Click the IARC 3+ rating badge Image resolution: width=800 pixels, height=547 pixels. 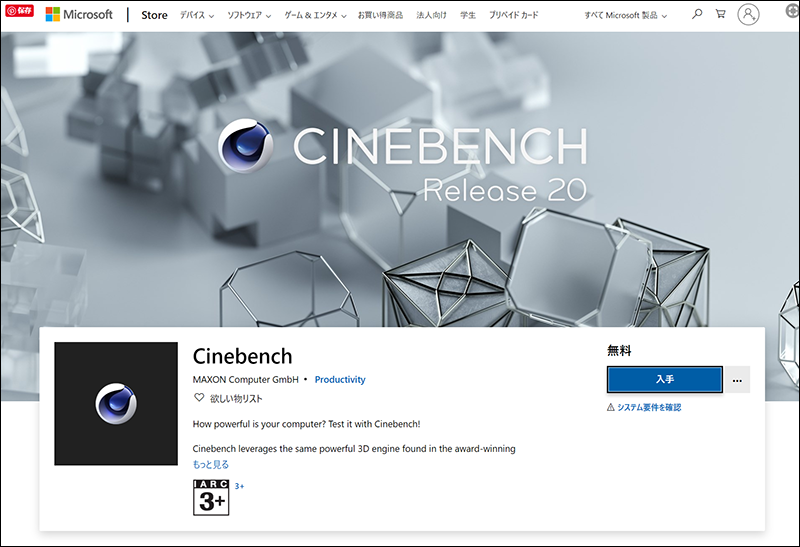pos(211,497)
